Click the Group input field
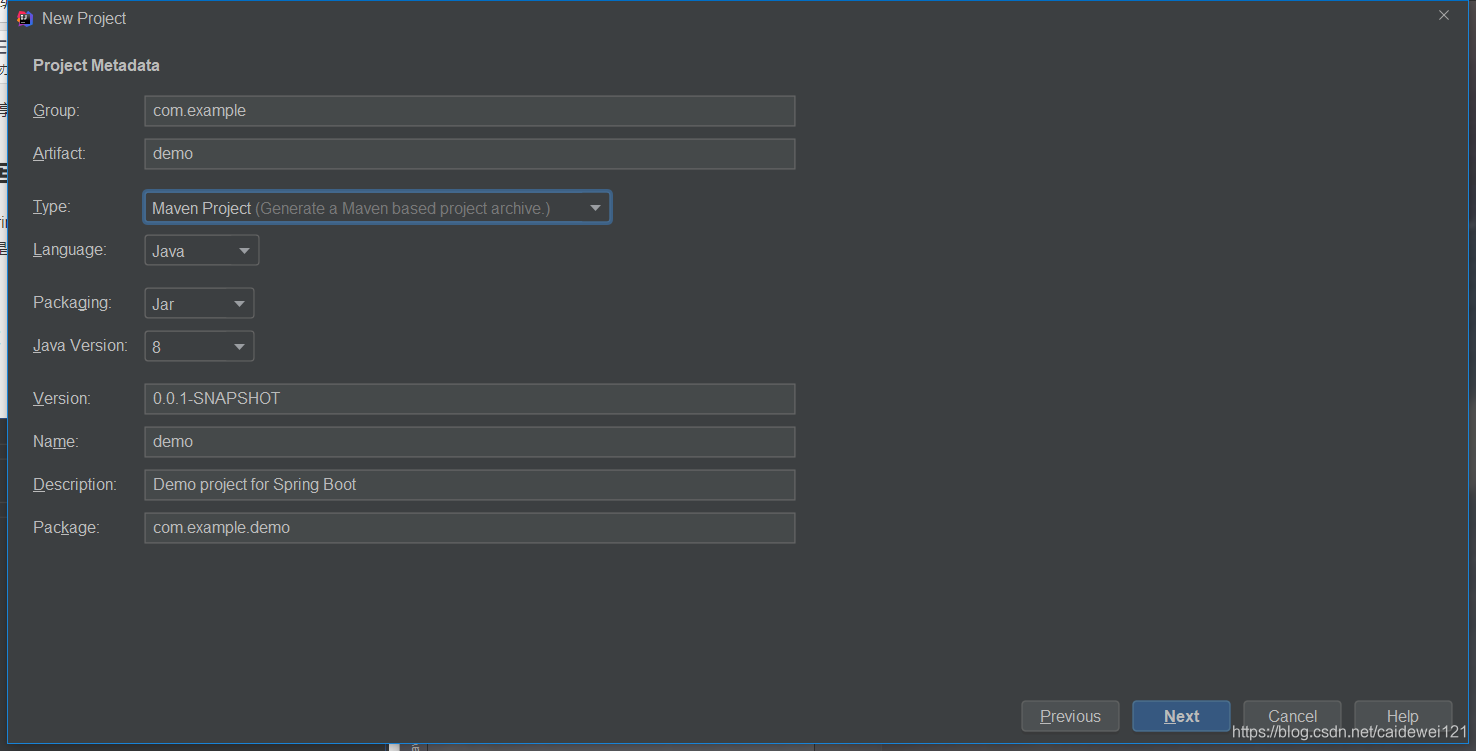The width and height of the screenshot is (1476, 751). pyautogui.click(x=469, y=111)
